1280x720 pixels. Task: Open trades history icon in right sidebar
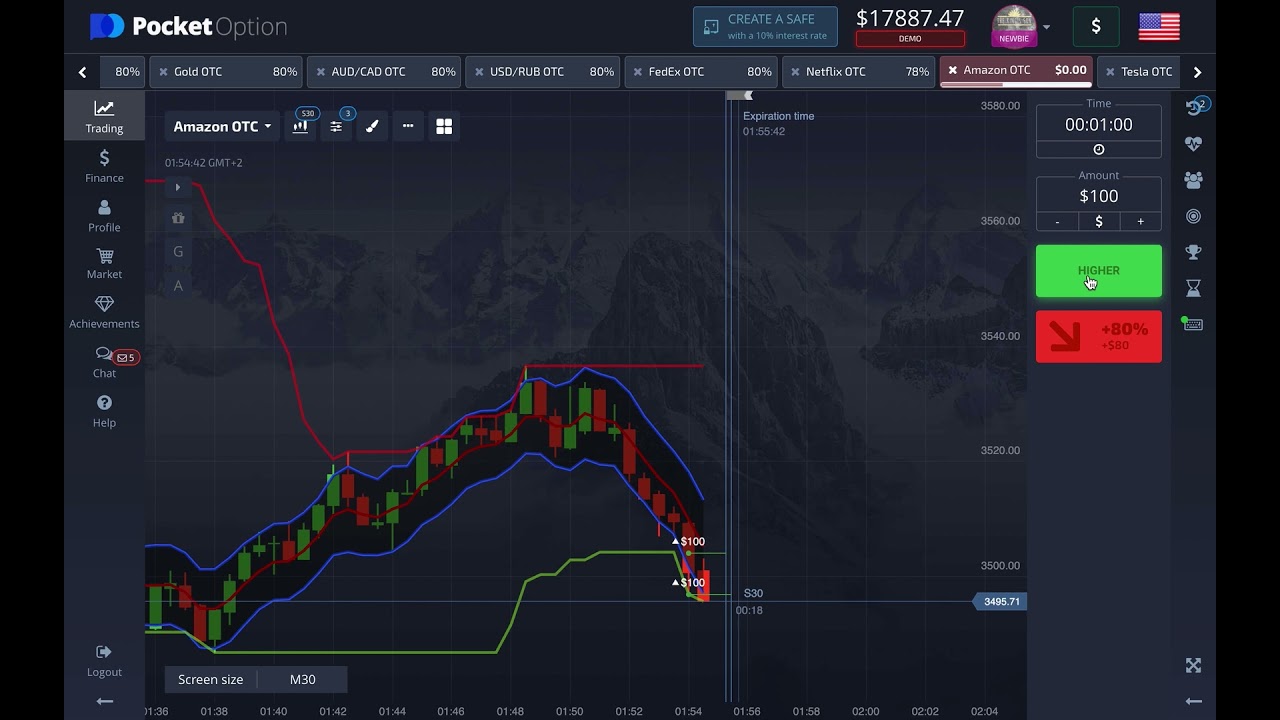click(1193, 107)
